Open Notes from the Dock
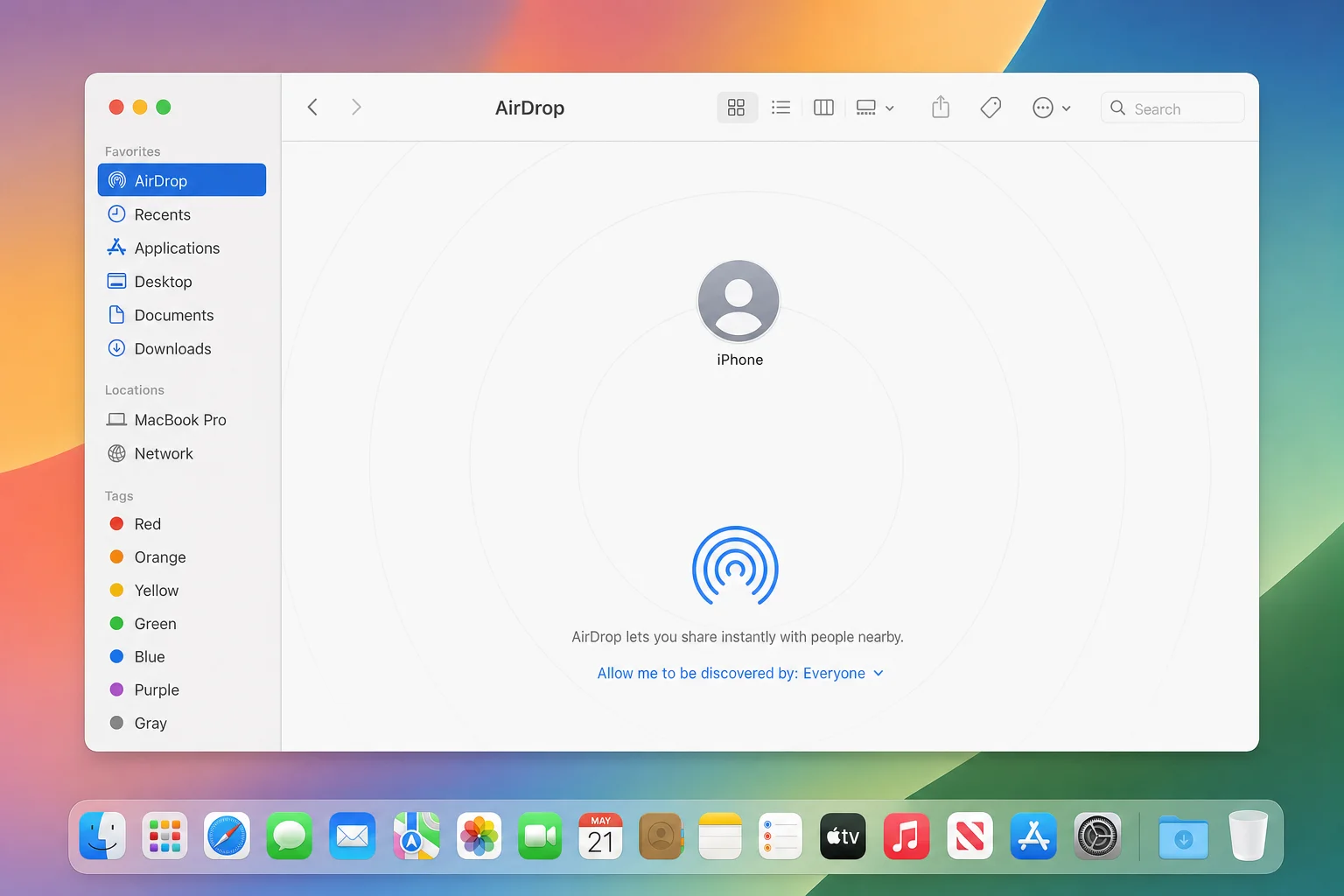This screenshot has width=1344, height=896. [x=720, y=836]
